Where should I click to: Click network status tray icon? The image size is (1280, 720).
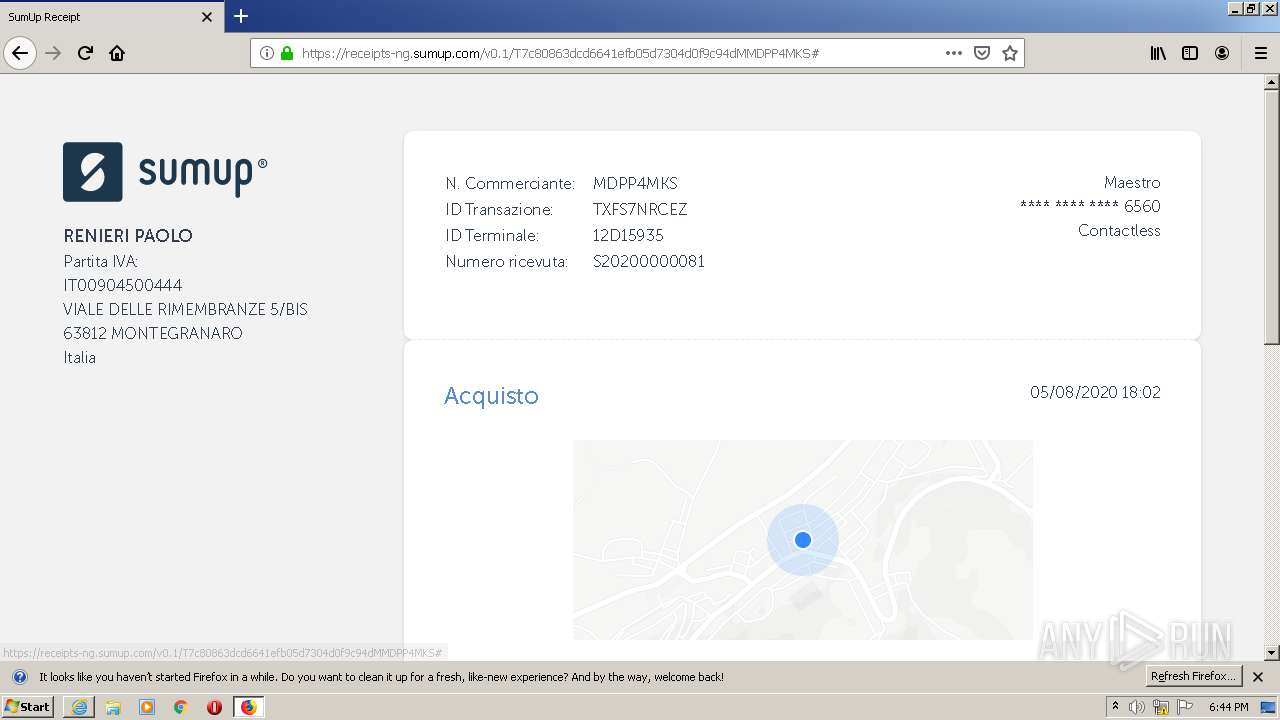coord(1161,707)
